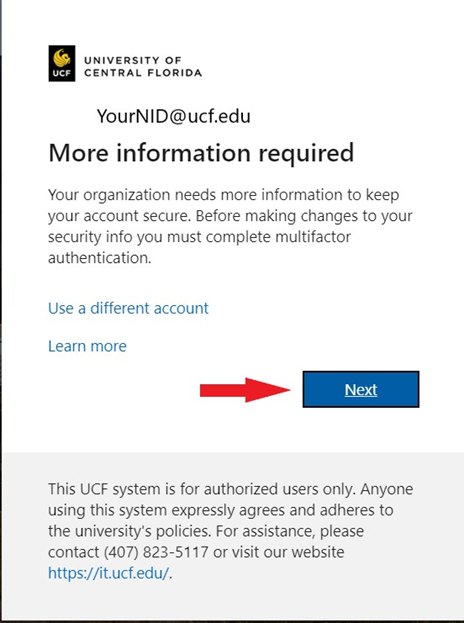Choose Use a different account

coord(128,308)
